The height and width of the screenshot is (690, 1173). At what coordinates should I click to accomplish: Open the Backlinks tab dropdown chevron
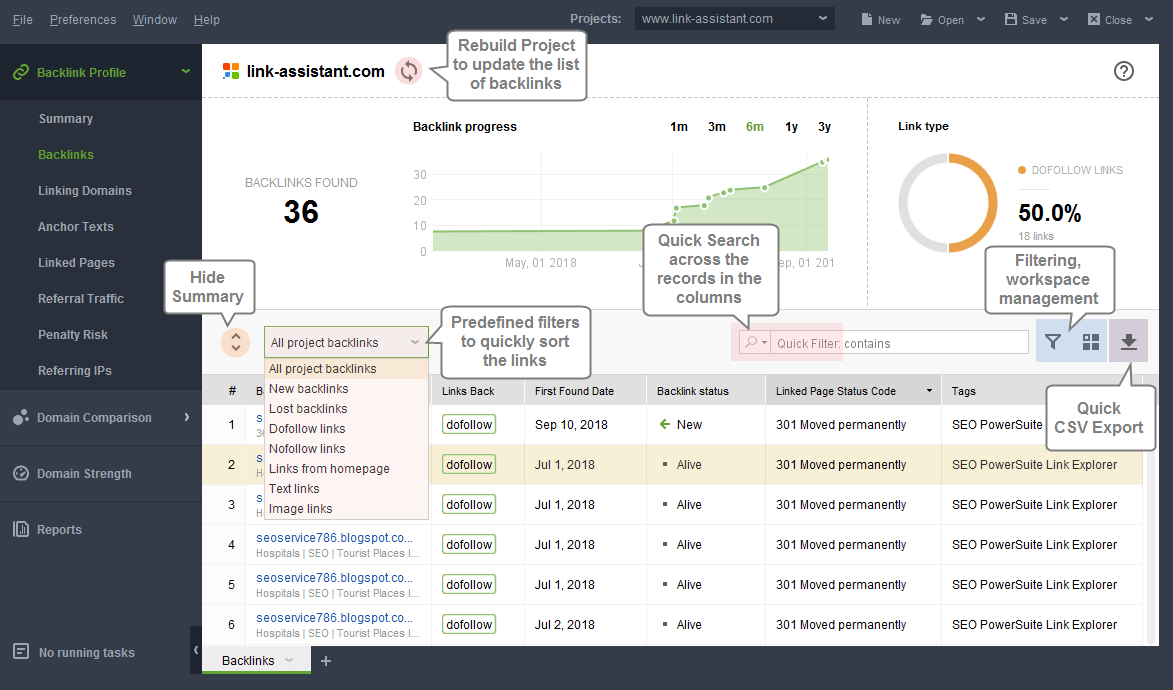[289, 660]
